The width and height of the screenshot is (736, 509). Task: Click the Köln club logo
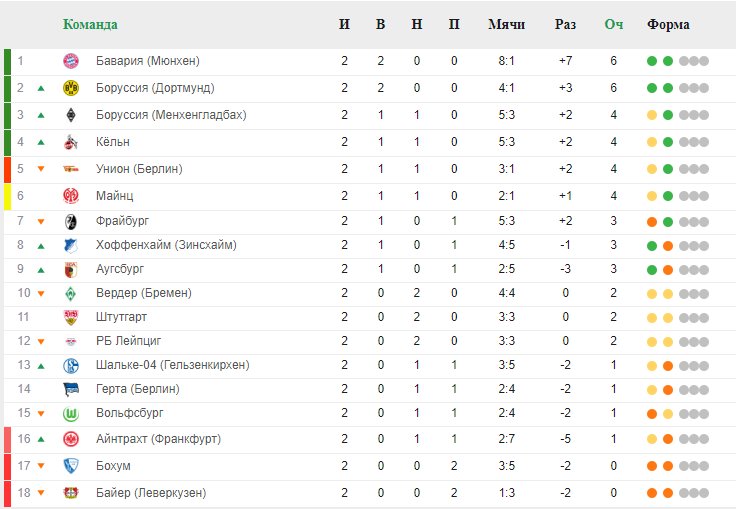70,142
